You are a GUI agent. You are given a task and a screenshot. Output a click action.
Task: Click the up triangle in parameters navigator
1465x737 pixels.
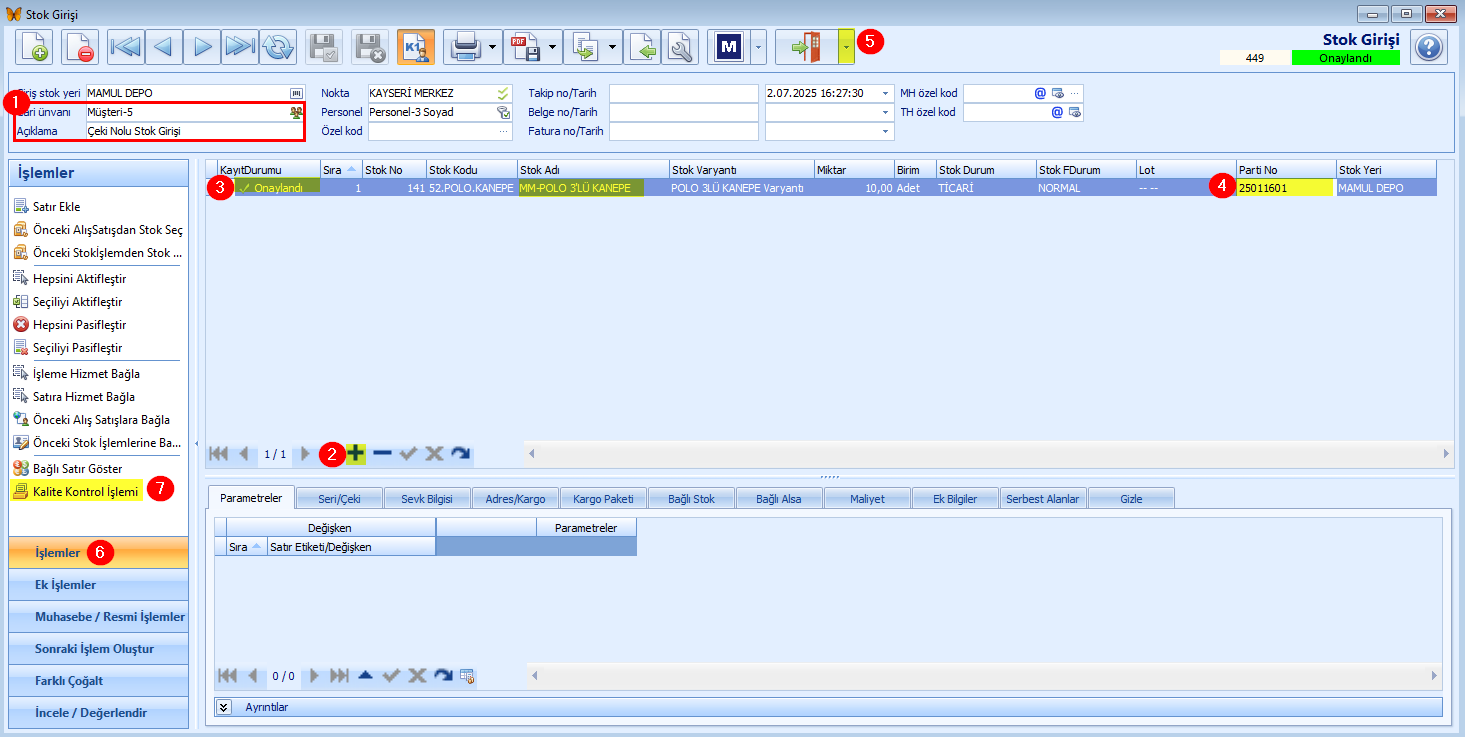[365, 676]
